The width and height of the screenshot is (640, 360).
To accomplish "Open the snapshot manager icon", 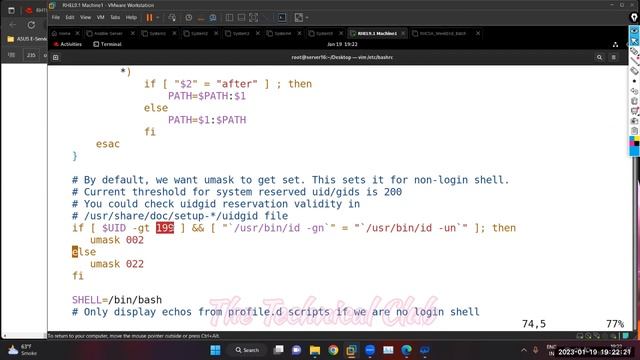I will click(213, 18).
